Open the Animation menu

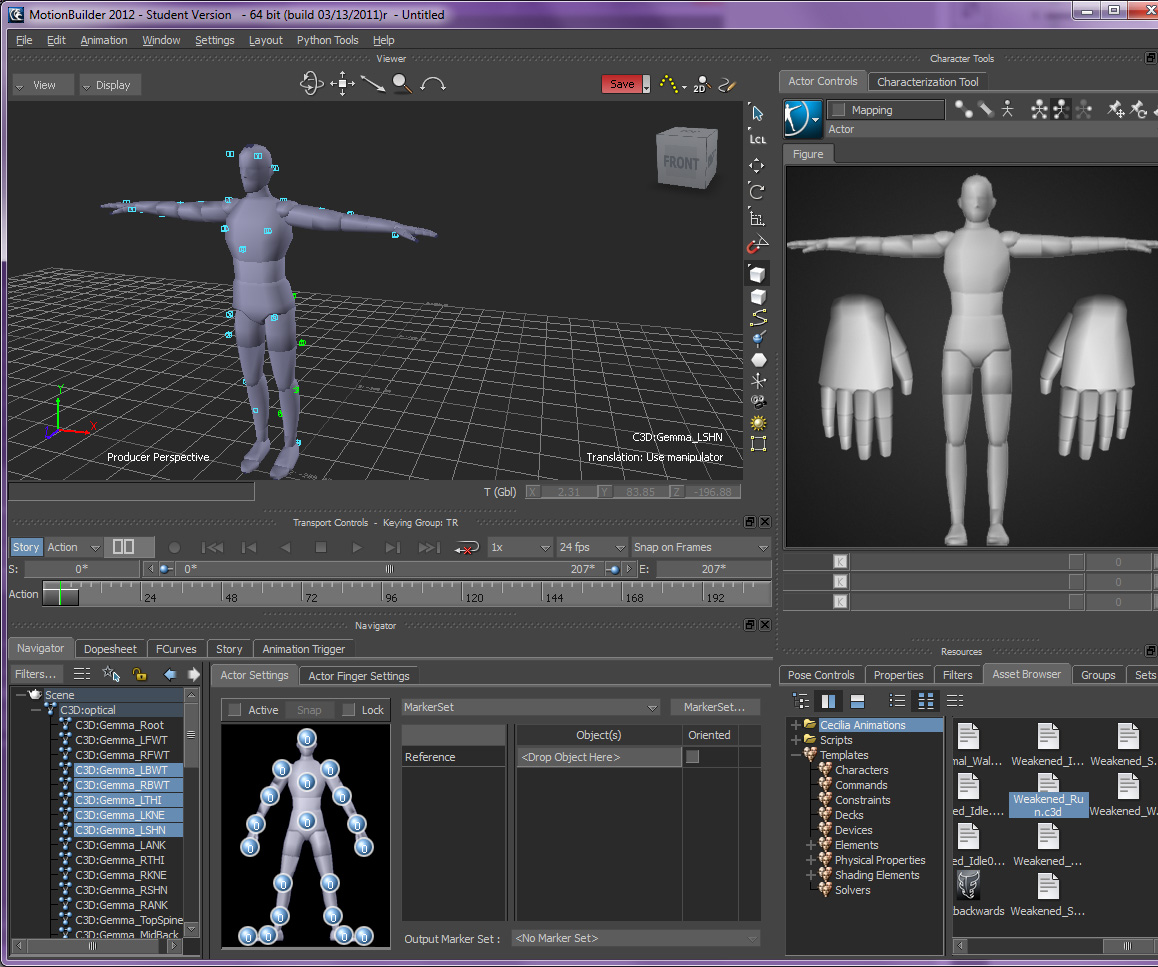104,40
